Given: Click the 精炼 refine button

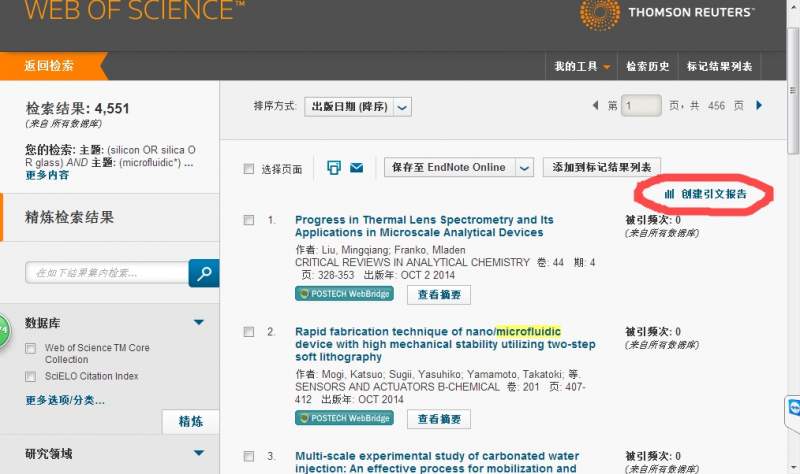Looking at the screenshot, I should (x=191, y=421).
